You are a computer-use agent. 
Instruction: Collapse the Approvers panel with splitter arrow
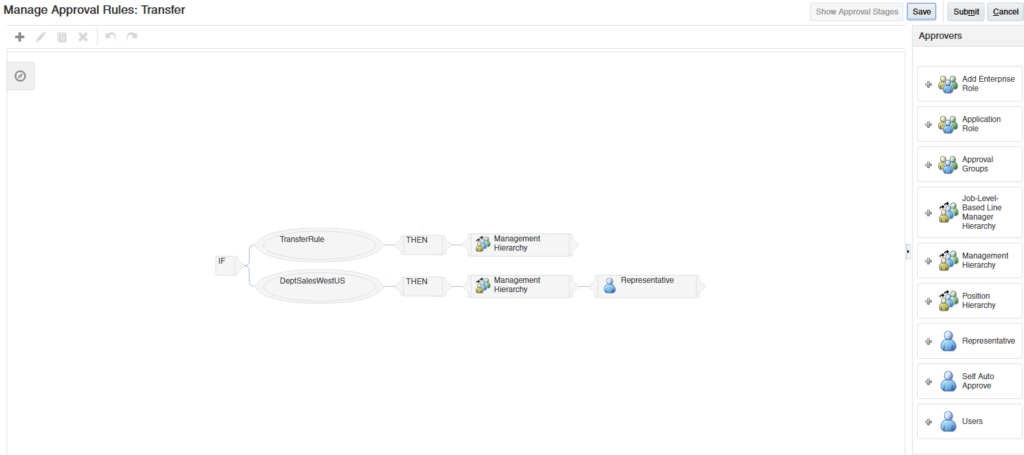[908, 251]
